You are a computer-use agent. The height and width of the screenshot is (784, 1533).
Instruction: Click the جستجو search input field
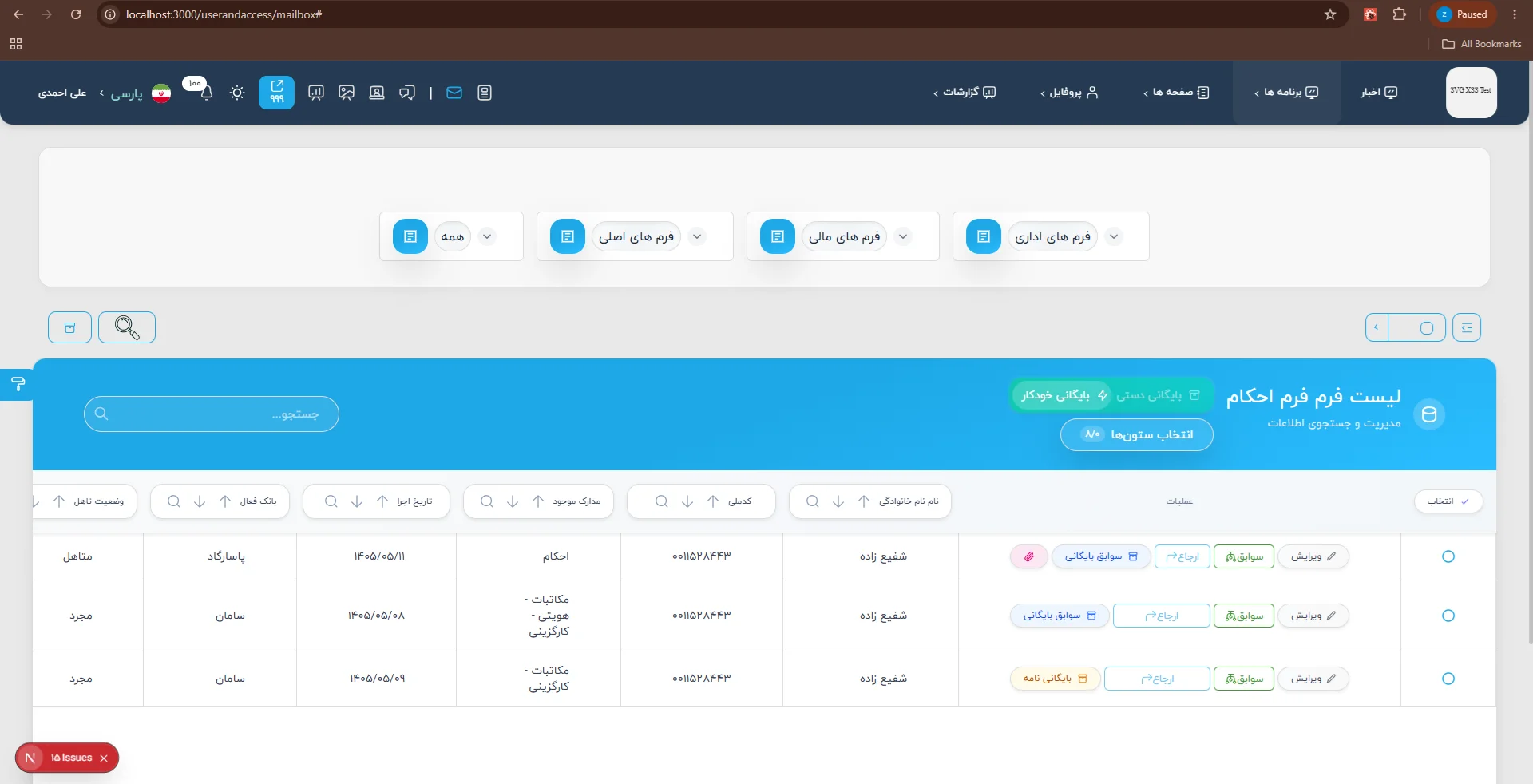coord(212,414)
